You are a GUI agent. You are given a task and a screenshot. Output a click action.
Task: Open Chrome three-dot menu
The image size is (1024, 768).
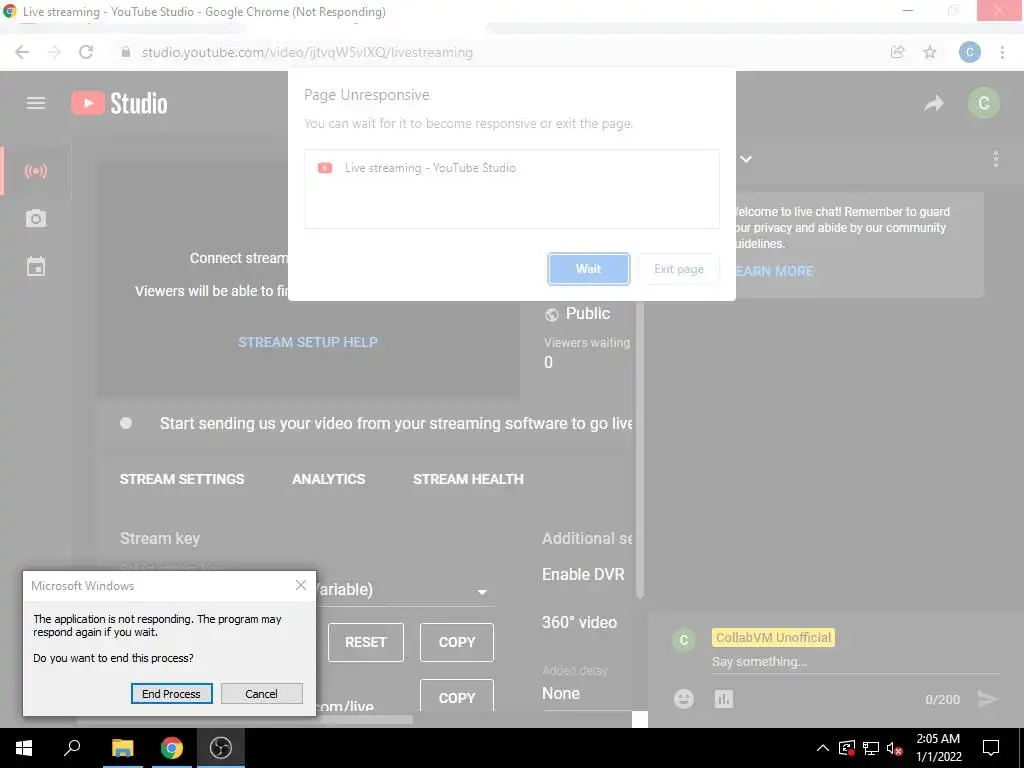pyautogui.click(x=1002, y=52)
